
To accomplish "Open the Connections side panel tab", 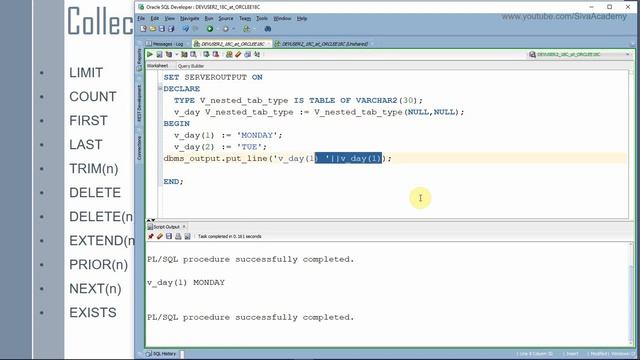I will point(139,148).
